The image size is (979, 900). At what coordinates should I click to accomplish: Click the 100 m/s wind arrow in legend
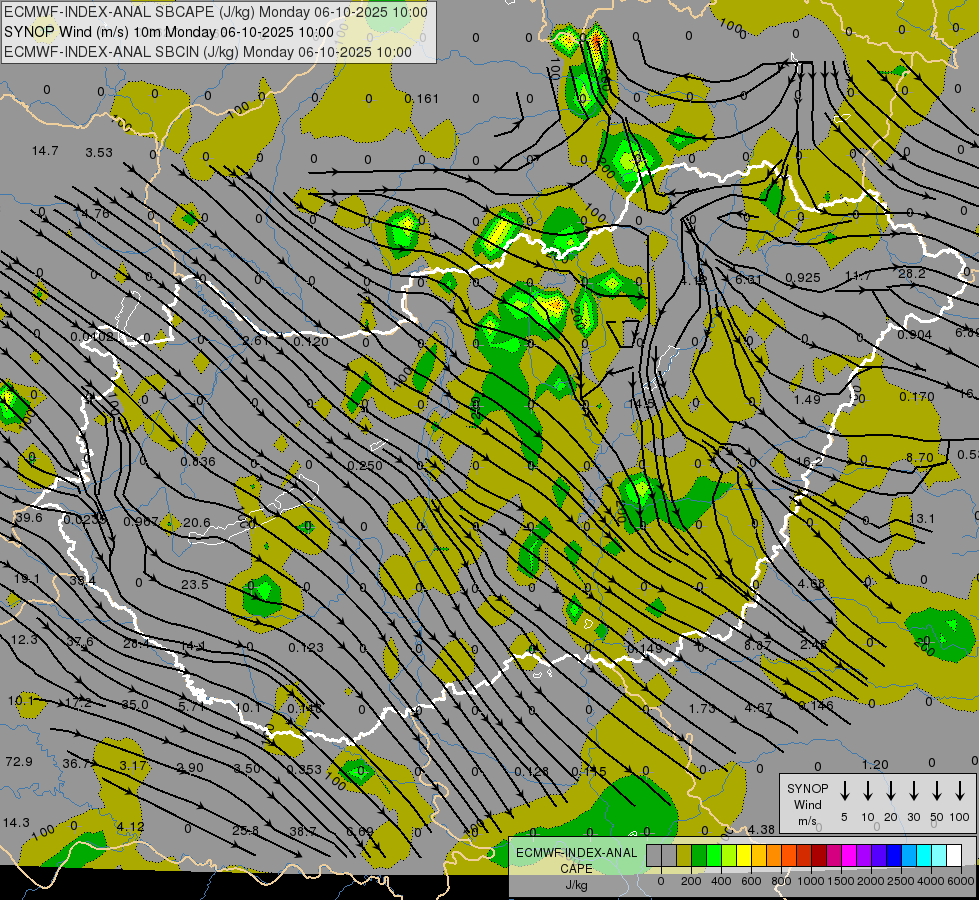960,791
